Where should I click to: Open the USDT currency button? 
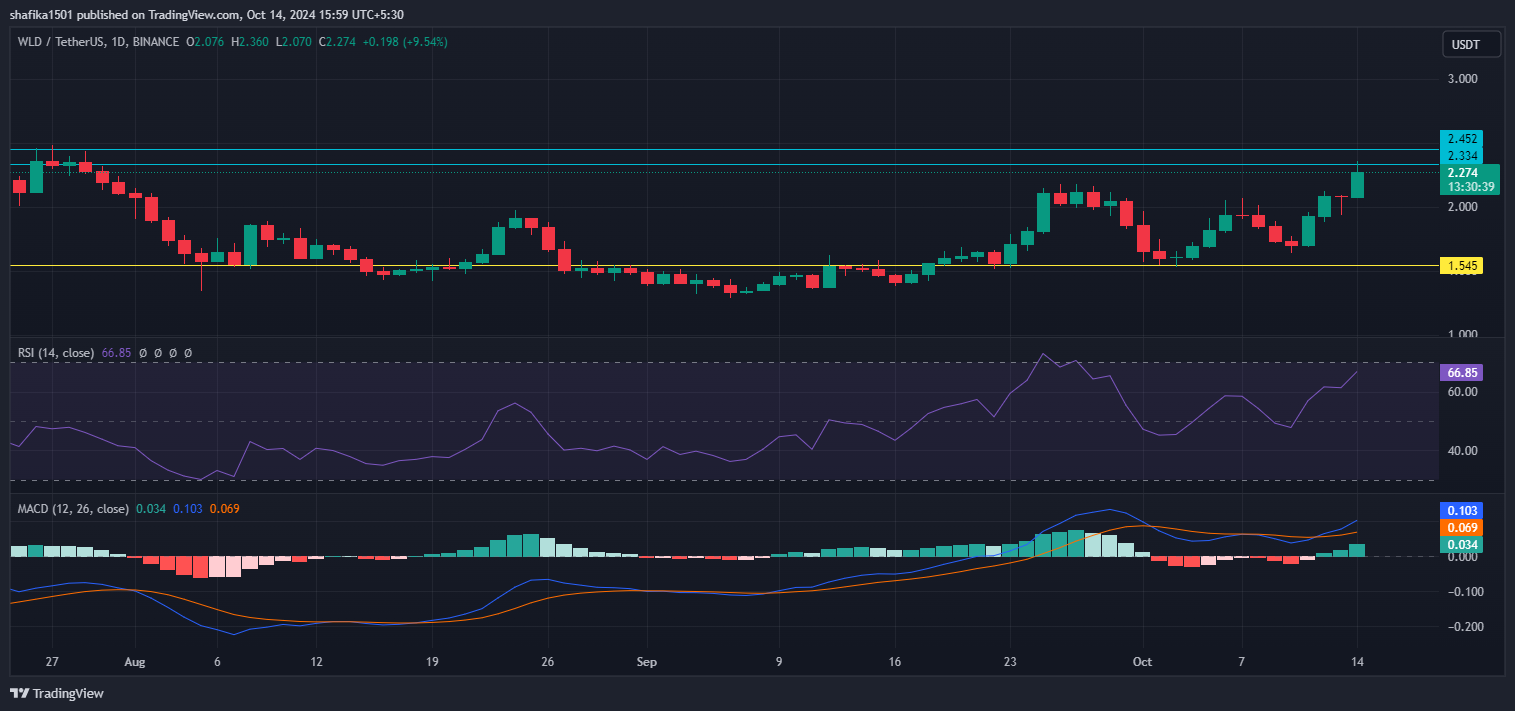click(x=1473, y=44)
